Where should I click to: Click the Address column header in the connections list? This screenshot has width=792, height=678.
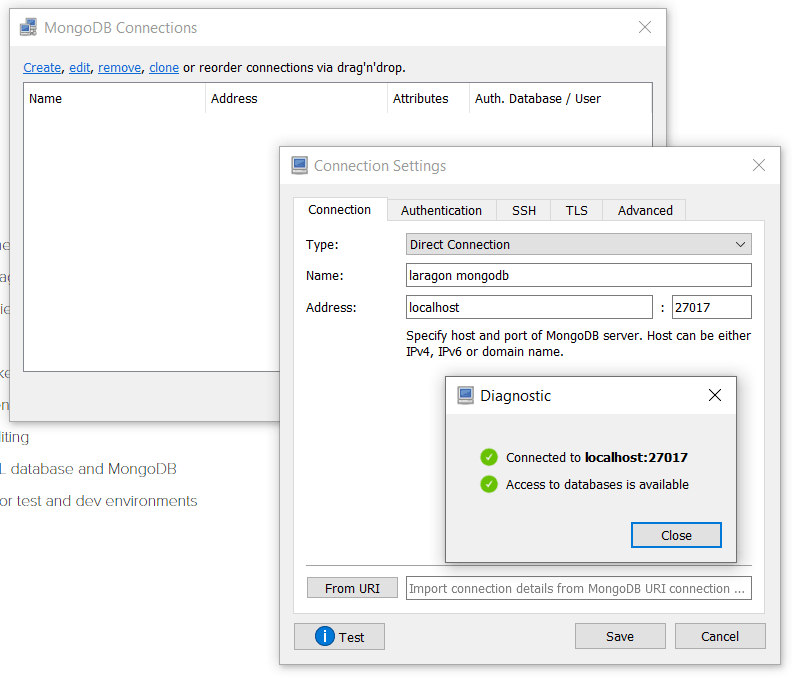coord(296,99)
